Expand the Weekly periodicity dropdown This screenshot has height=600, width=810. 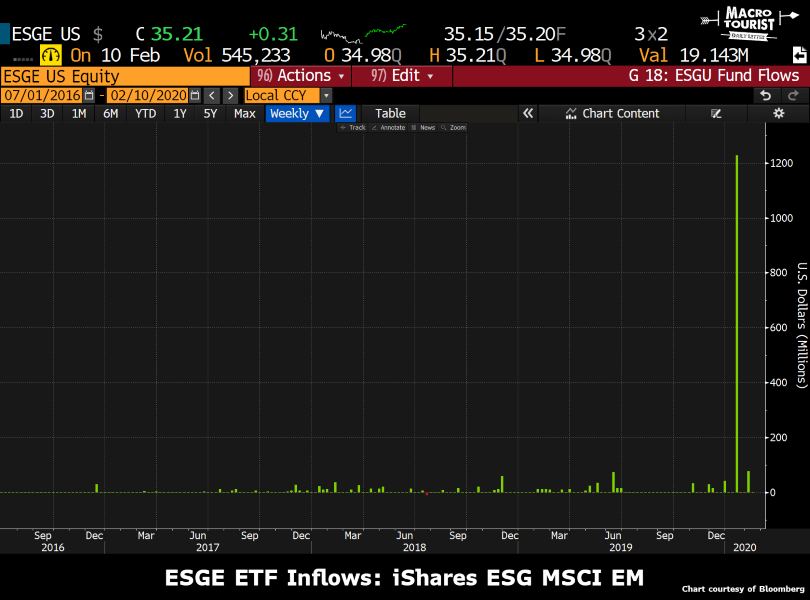click(297, 113)
